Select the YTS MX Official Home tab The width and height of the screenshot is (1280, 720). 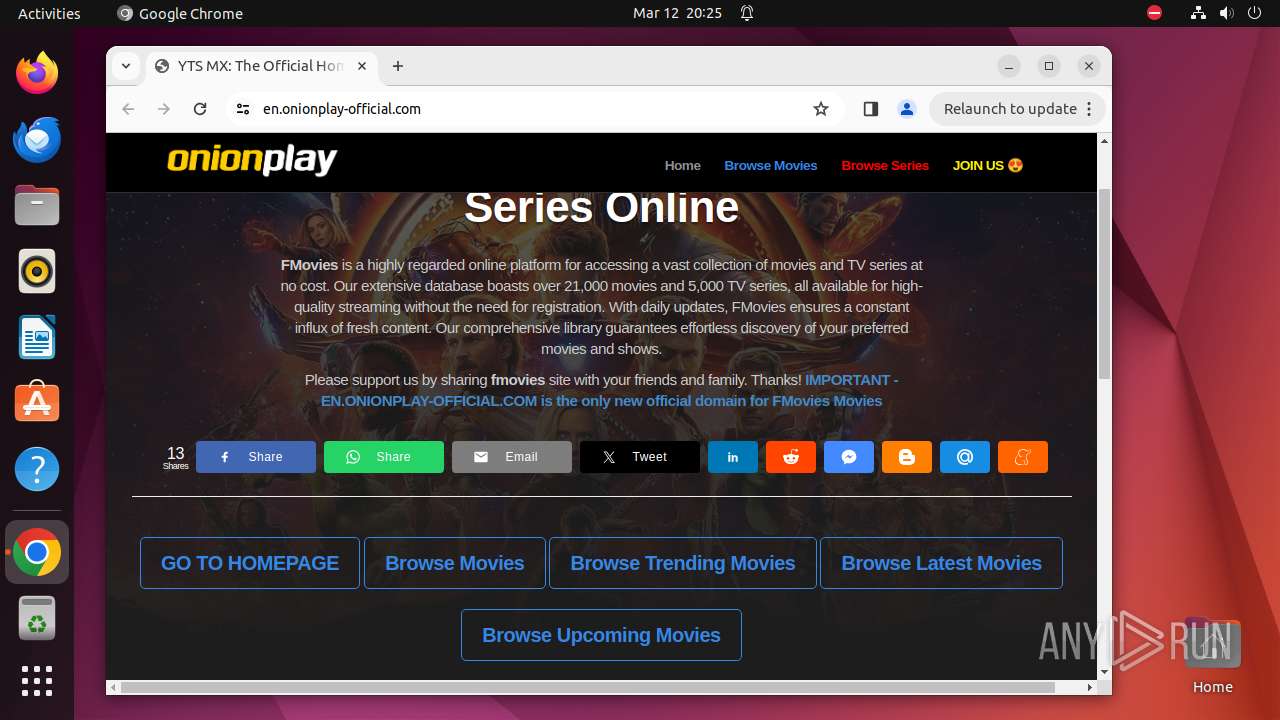[x=262, y=66]
